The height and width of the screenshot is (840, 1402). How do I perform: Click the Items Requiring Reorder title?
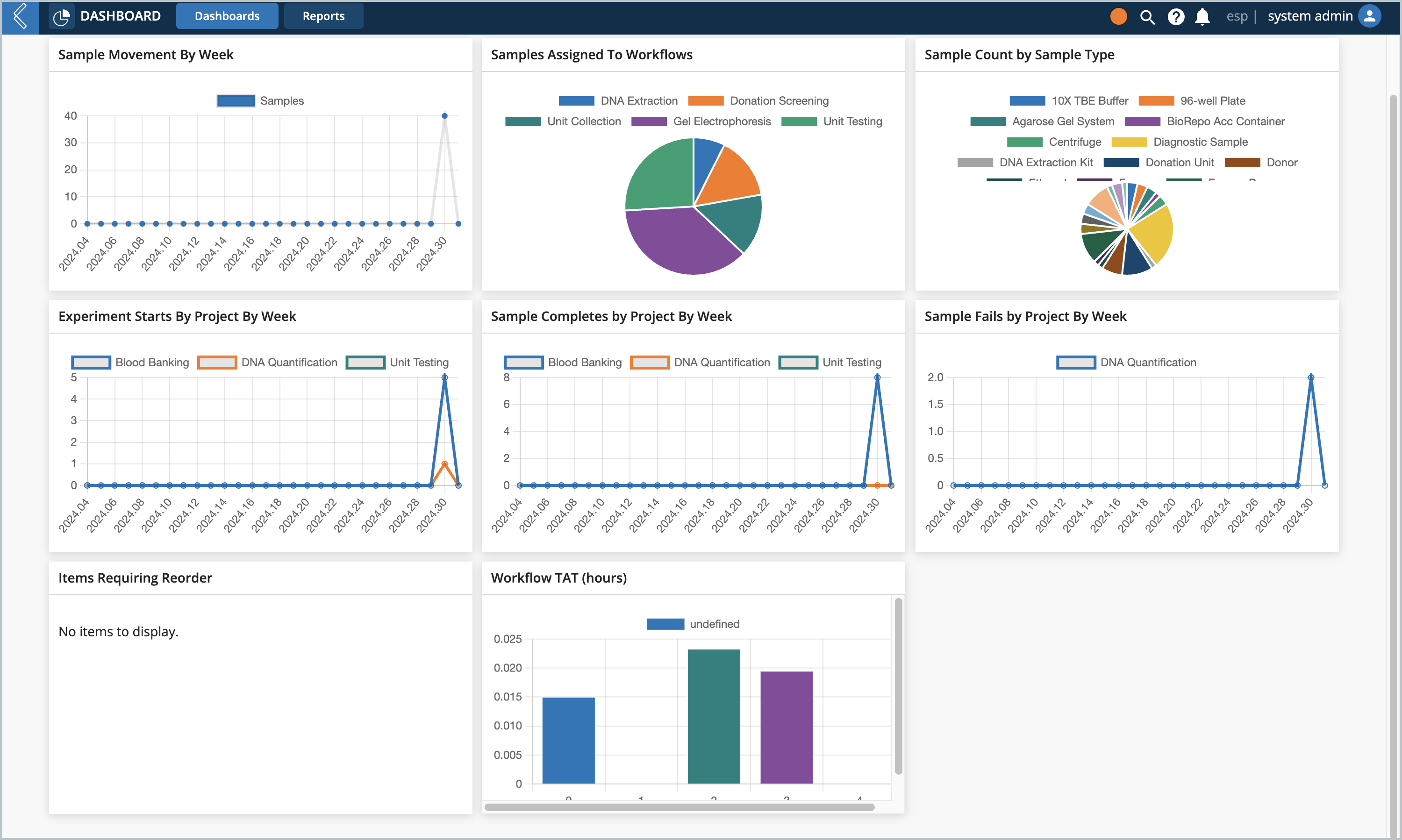135,578
